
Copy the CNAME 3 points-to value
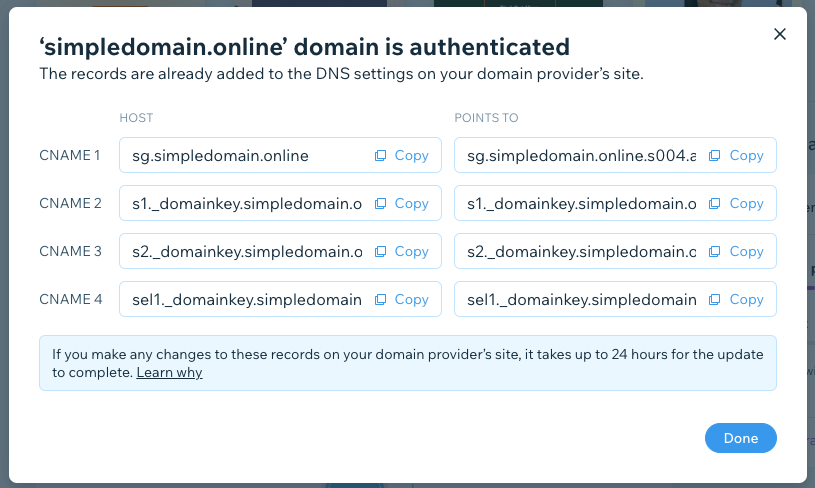tap(737, 252)
